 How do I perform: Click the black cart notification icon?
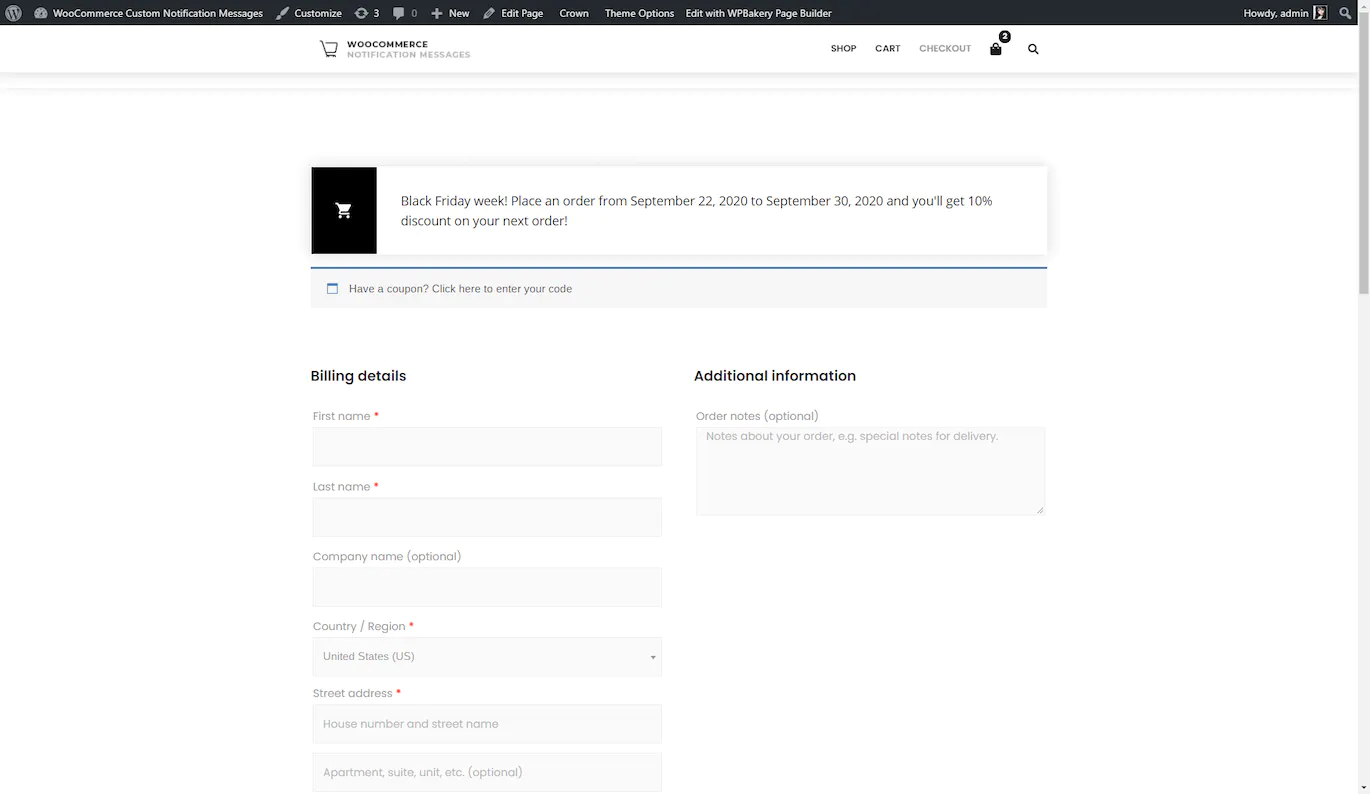click(344, 210)
